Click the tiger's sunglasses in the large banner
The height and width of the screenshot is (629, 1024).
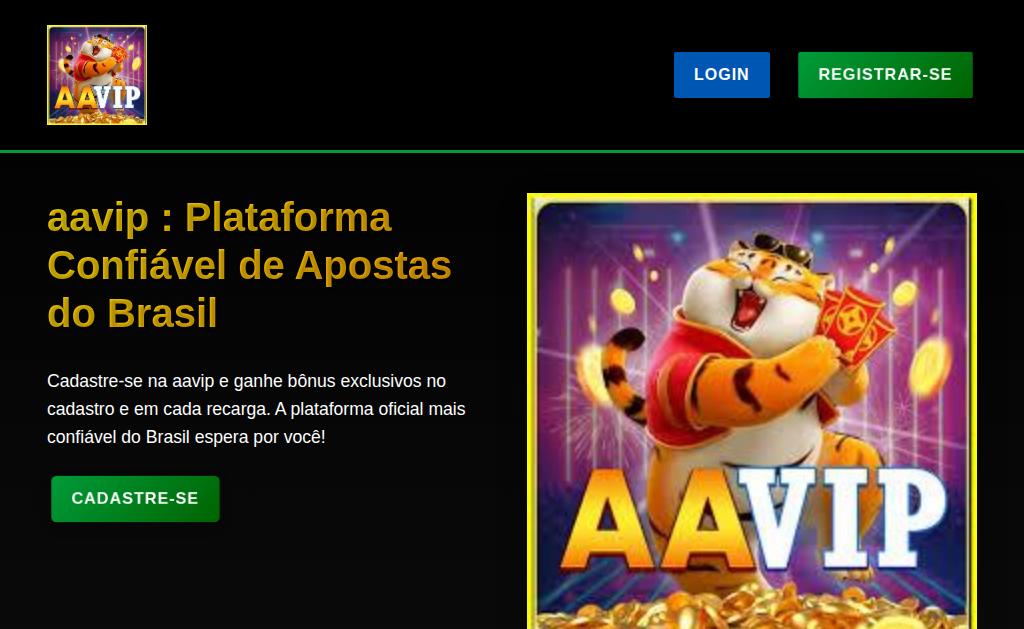pyautogui.click(x=782, y=248)
